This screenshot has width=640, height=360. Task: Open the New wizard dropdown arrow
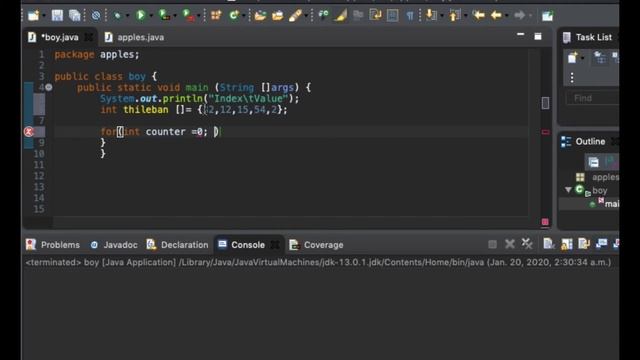(44, 16)
